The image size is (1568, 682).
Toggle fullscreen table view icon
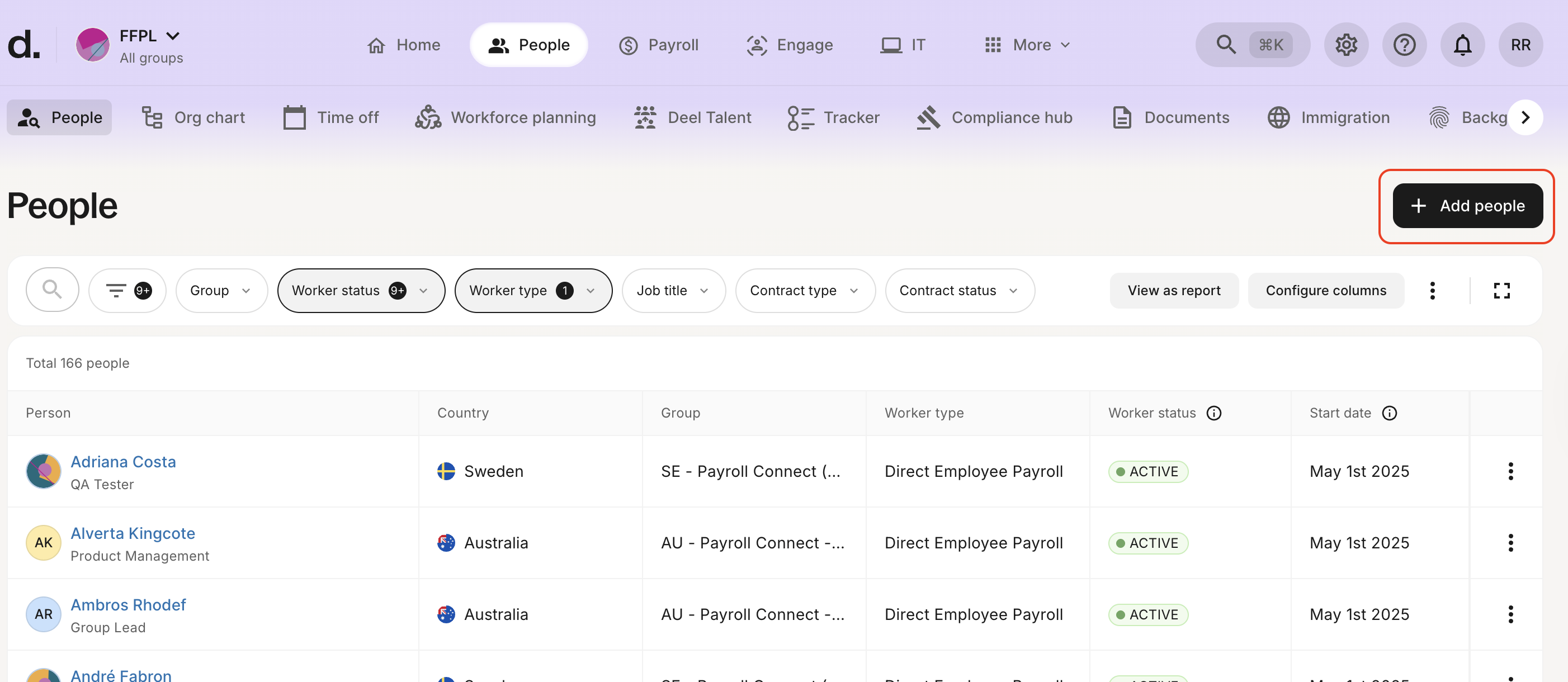[1501, 291]
